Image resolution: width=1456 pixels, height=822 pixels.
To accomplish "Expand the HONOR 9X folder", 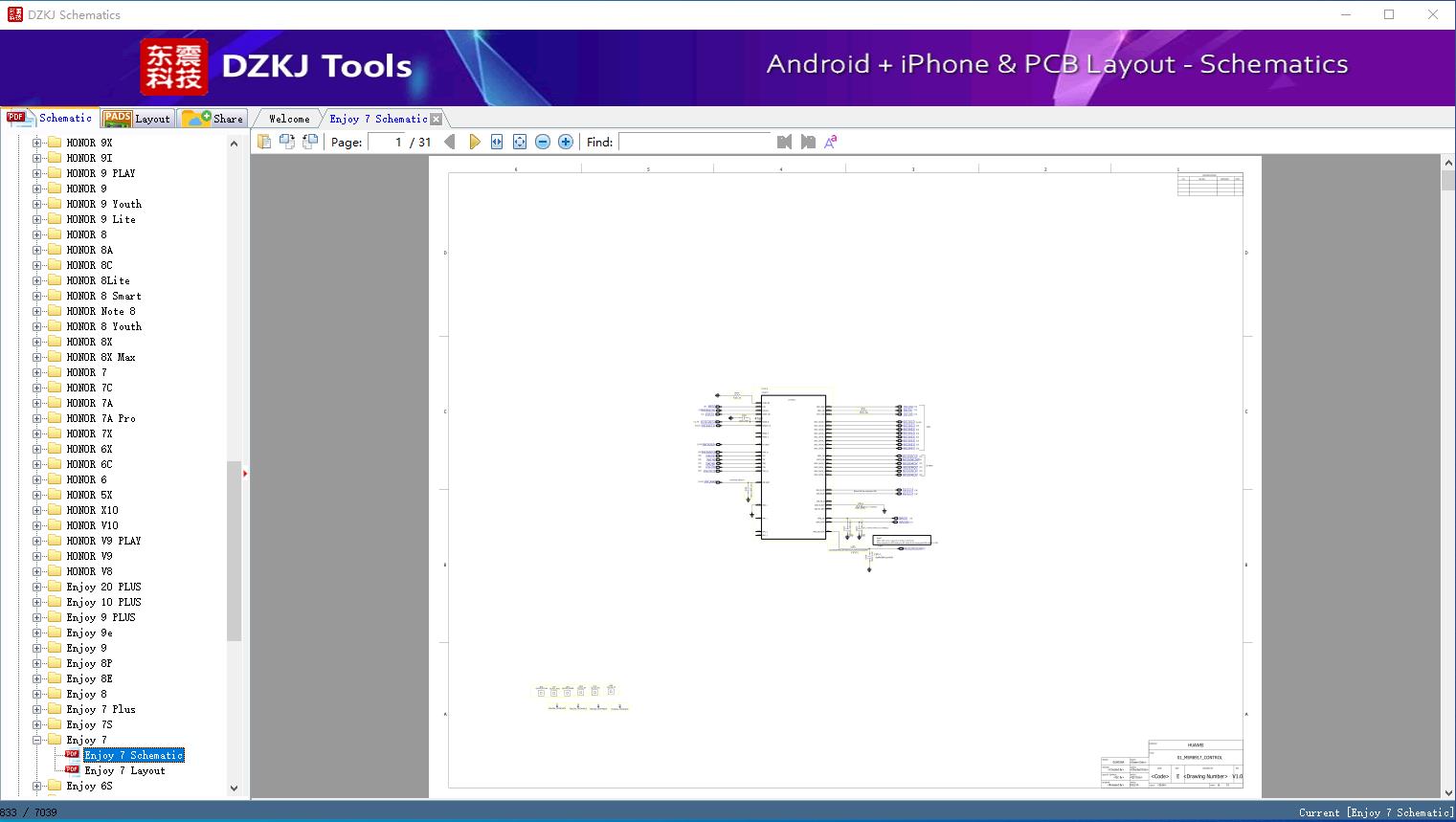I will tap(37, 143).
